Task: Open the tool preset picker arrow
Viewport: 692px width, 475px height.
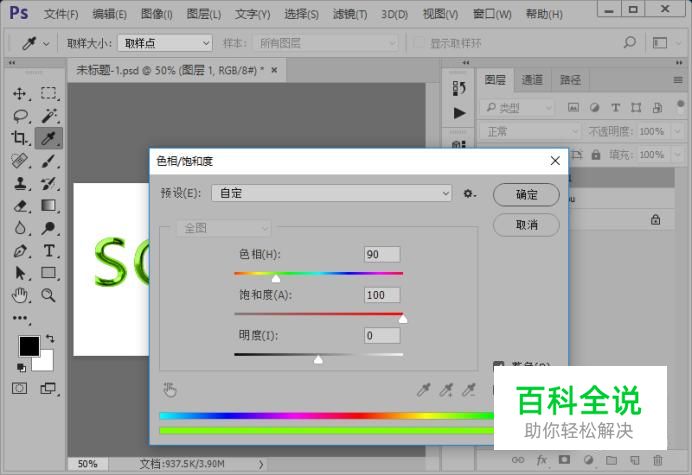Action: click(46, 43)
